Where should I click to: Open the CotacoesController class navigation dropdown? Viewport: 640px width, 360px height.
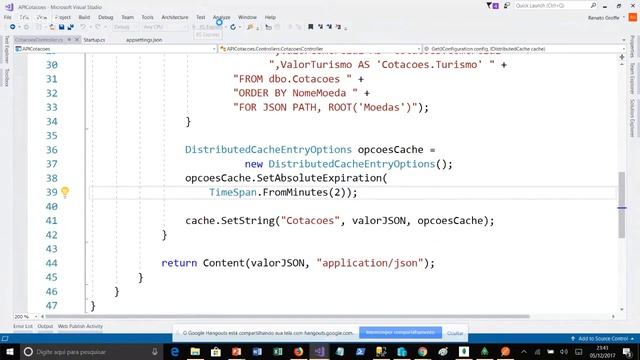[419, 49]
